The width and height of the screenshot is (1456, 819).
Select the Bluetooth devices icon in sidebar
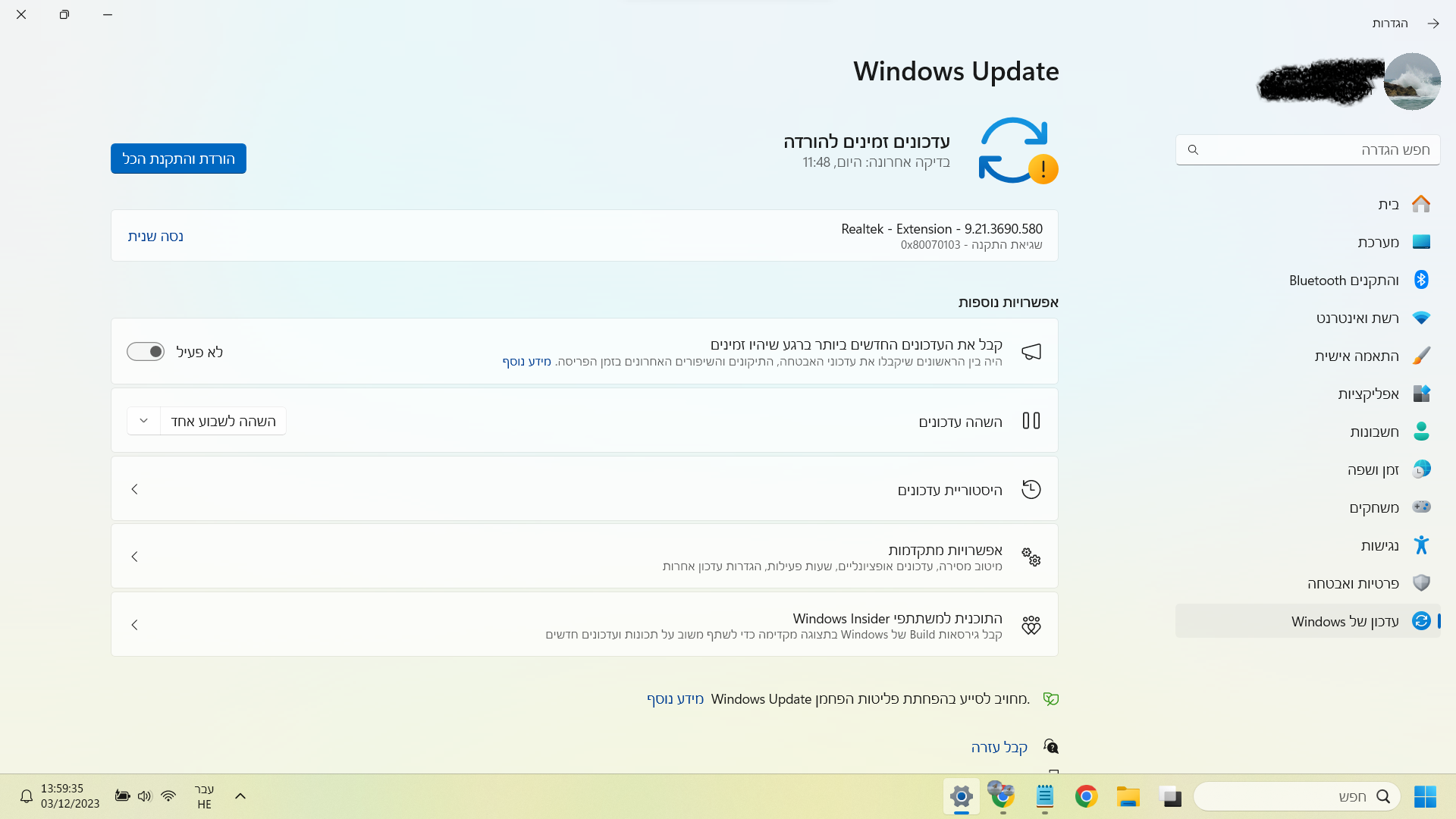coord(1421,280)
